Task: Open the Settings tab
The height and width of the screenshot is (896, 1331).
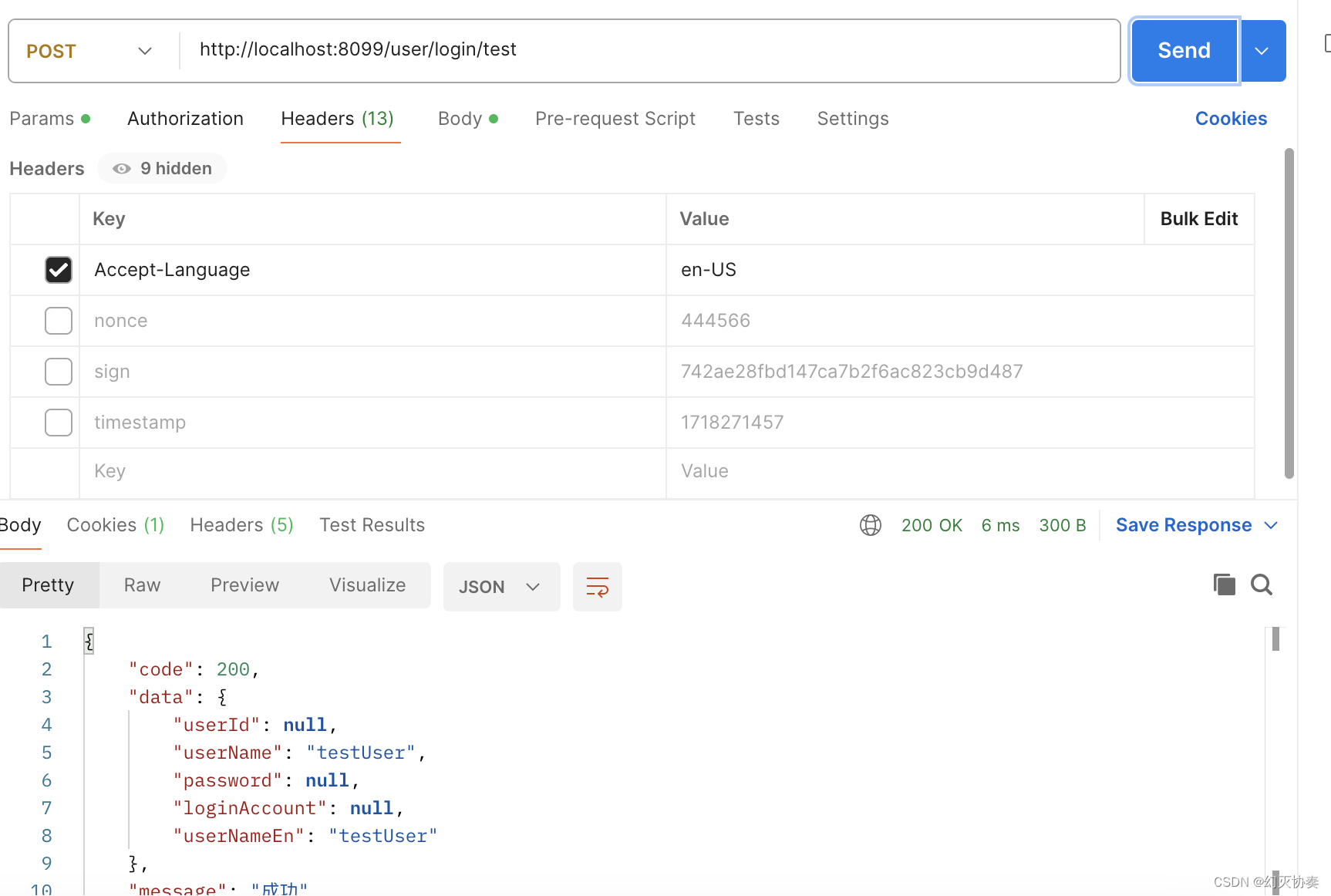Action: (x=853, y=119)
